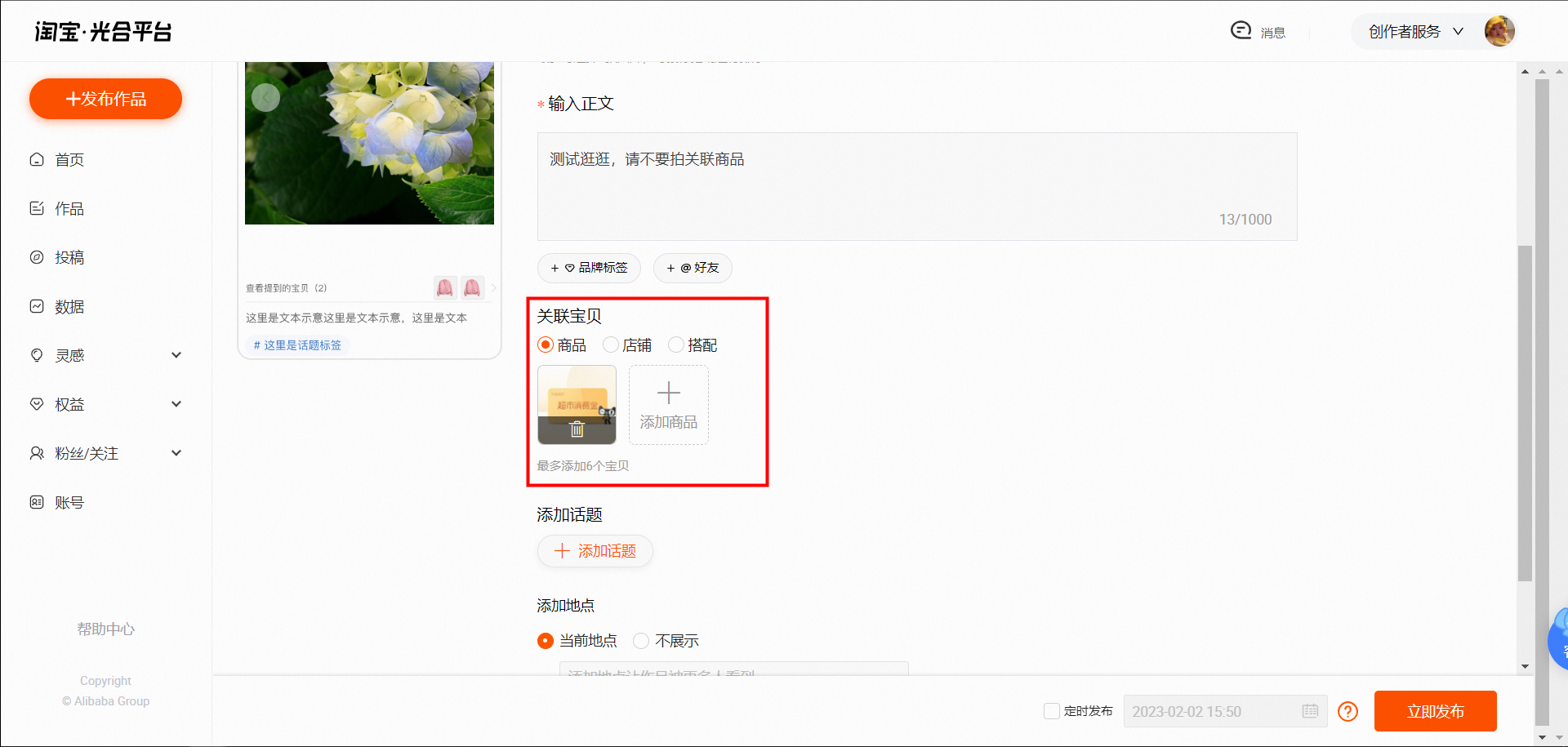Click the 立即发布 button
Viewport: 1568px width, 747px height.
(x=1435, y=711)
